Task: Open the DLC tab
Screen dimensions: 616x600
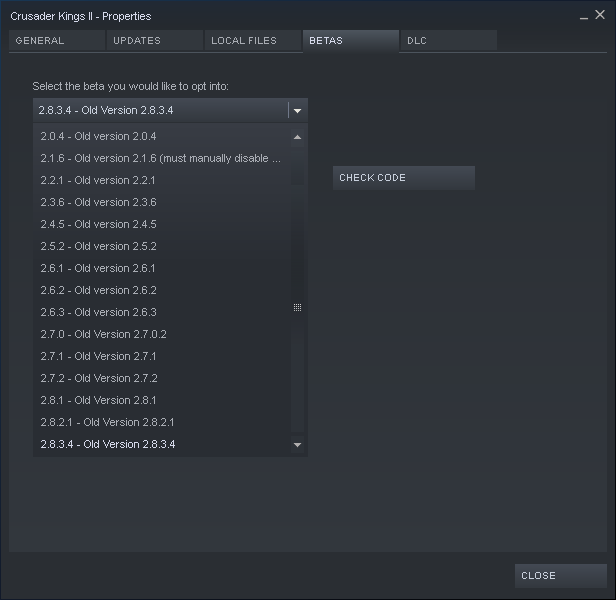Action: pos(449,40)
